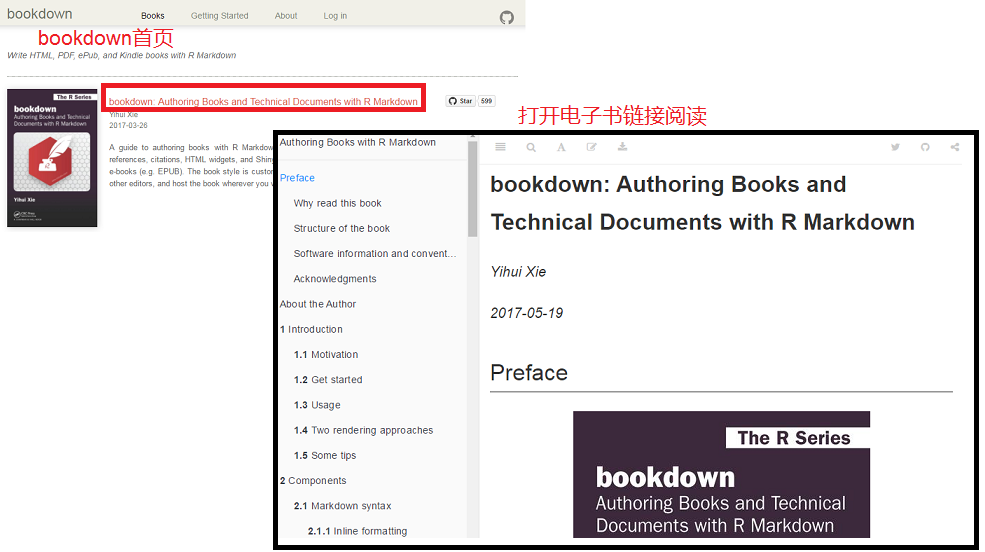Click the edit page pencil icon
The width and height of the screenshot is (985, 552).
tap(591, 147)
